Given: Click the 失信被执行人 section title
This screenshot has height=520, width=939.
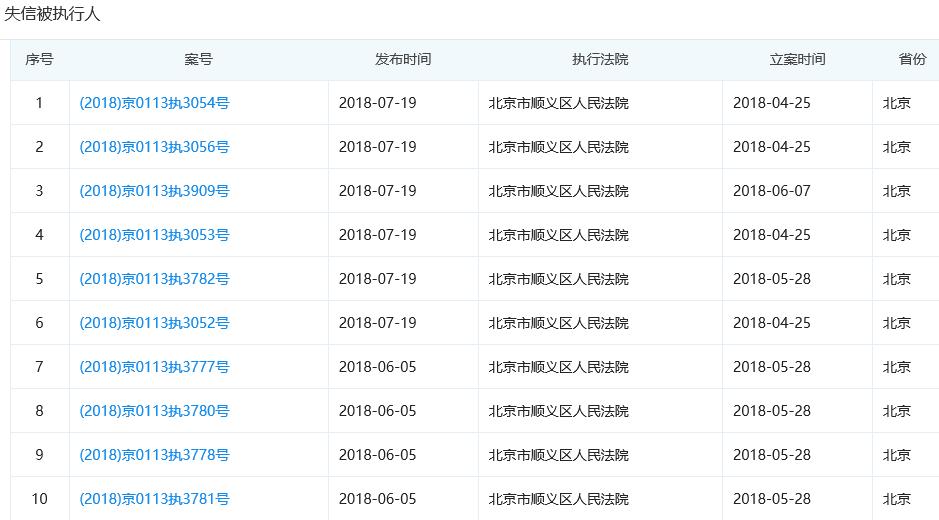Looking at the screenshot, I should [52, 14].
